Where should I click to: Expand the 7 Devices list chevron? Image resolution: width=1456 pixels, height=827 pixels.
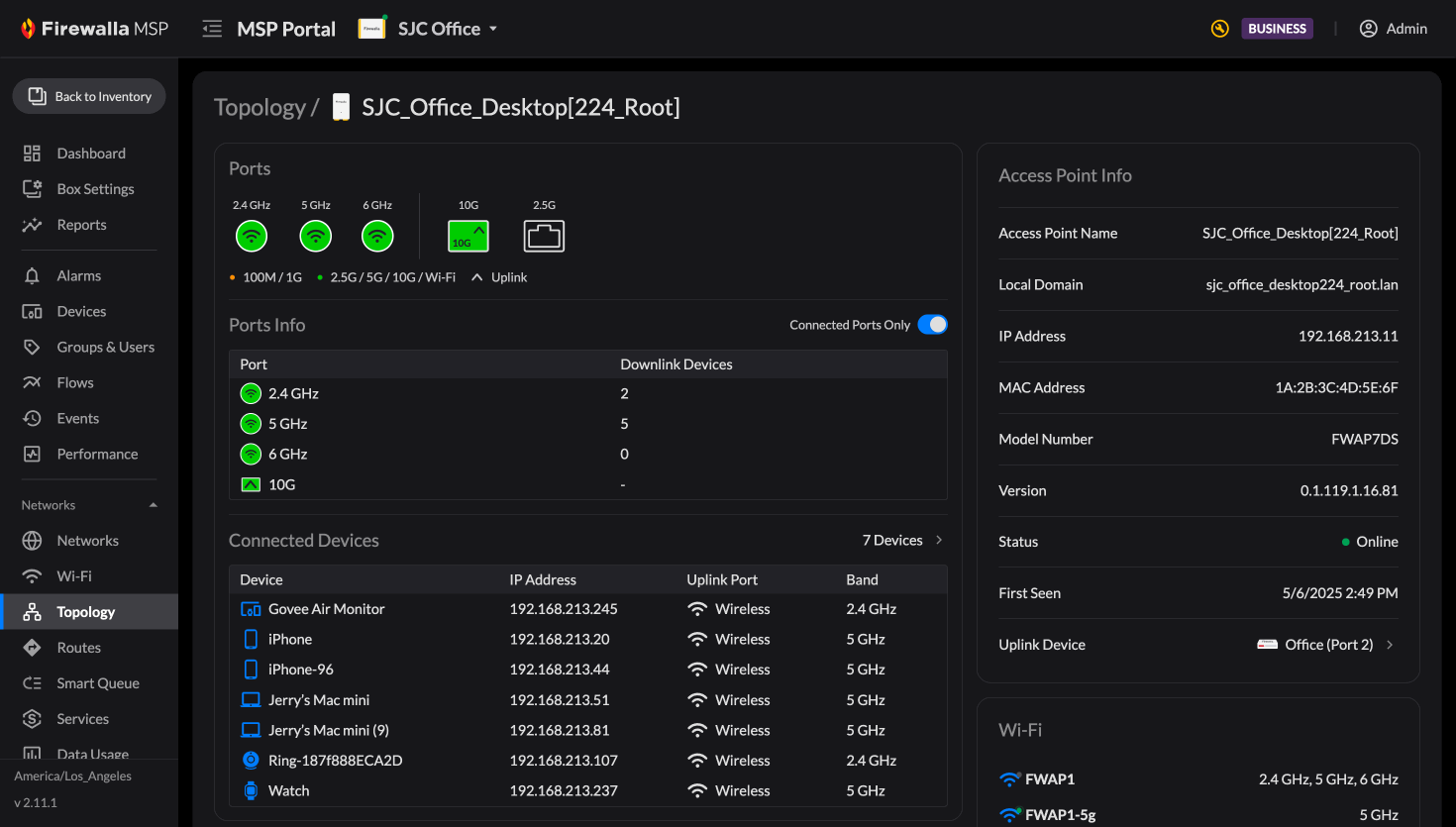point(939,540)
